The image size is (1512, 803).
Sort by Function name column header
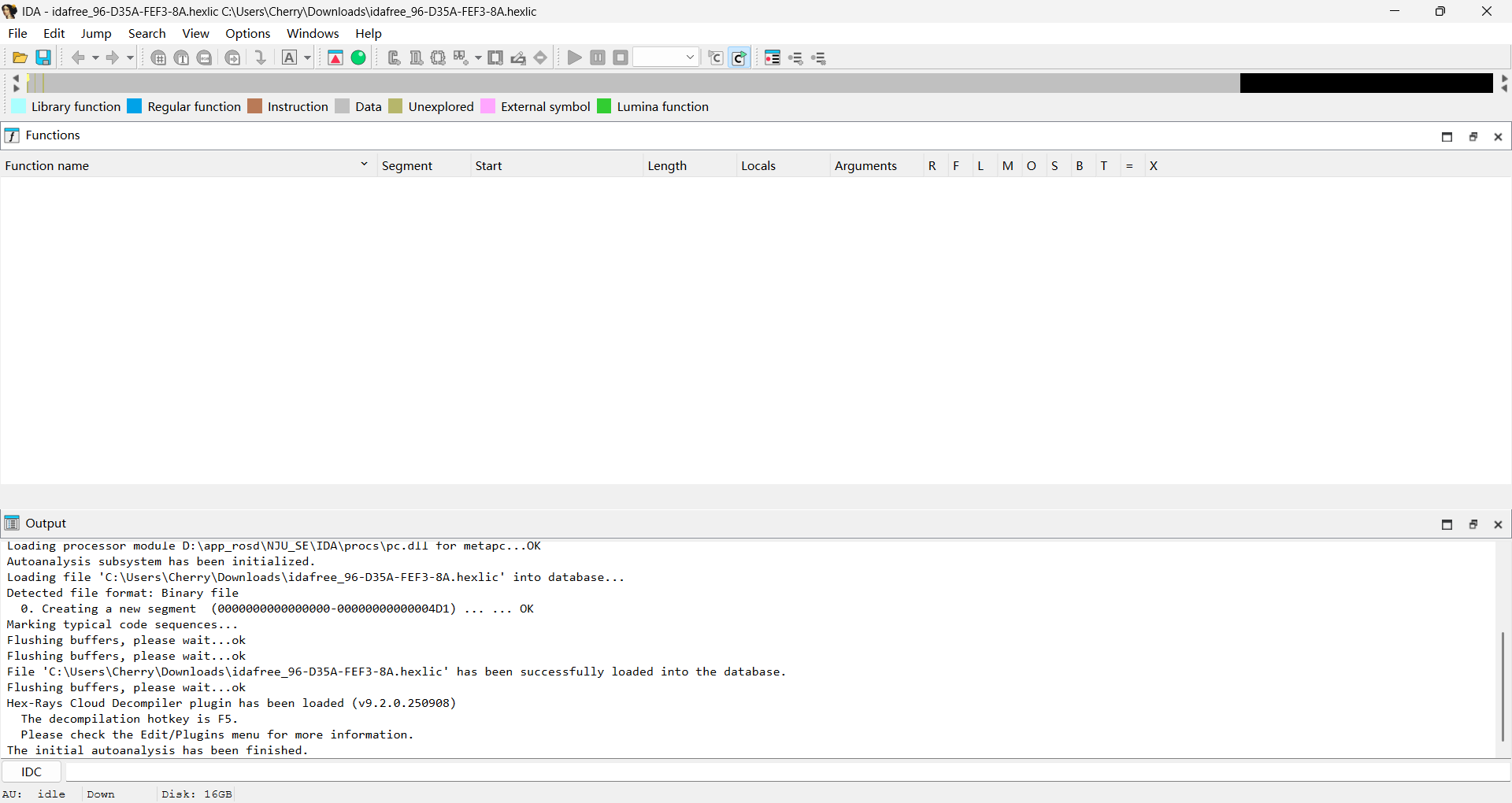(181, 165)
